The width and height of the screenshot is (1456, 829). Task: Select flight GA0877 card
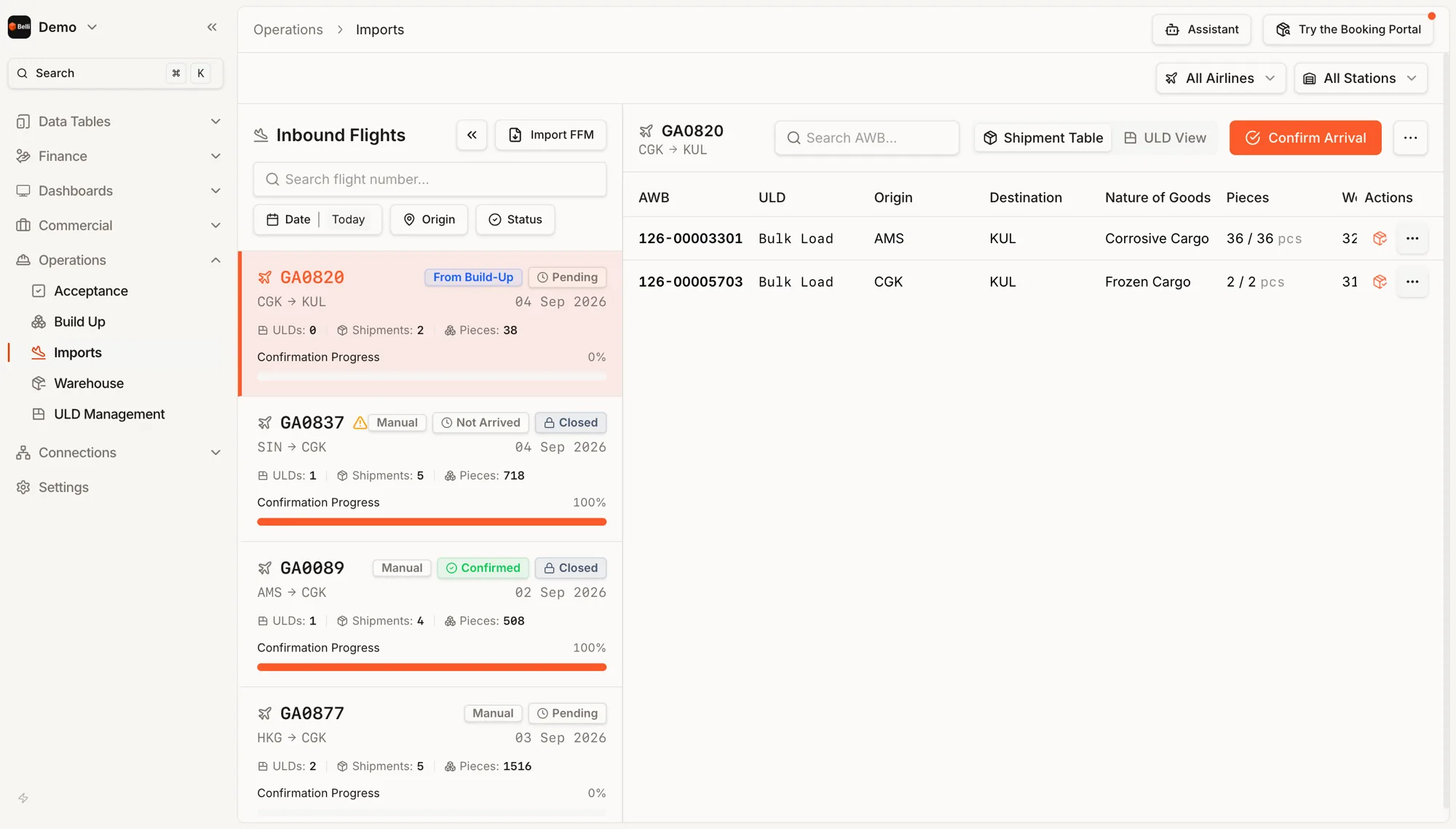(x=431, y=754)
